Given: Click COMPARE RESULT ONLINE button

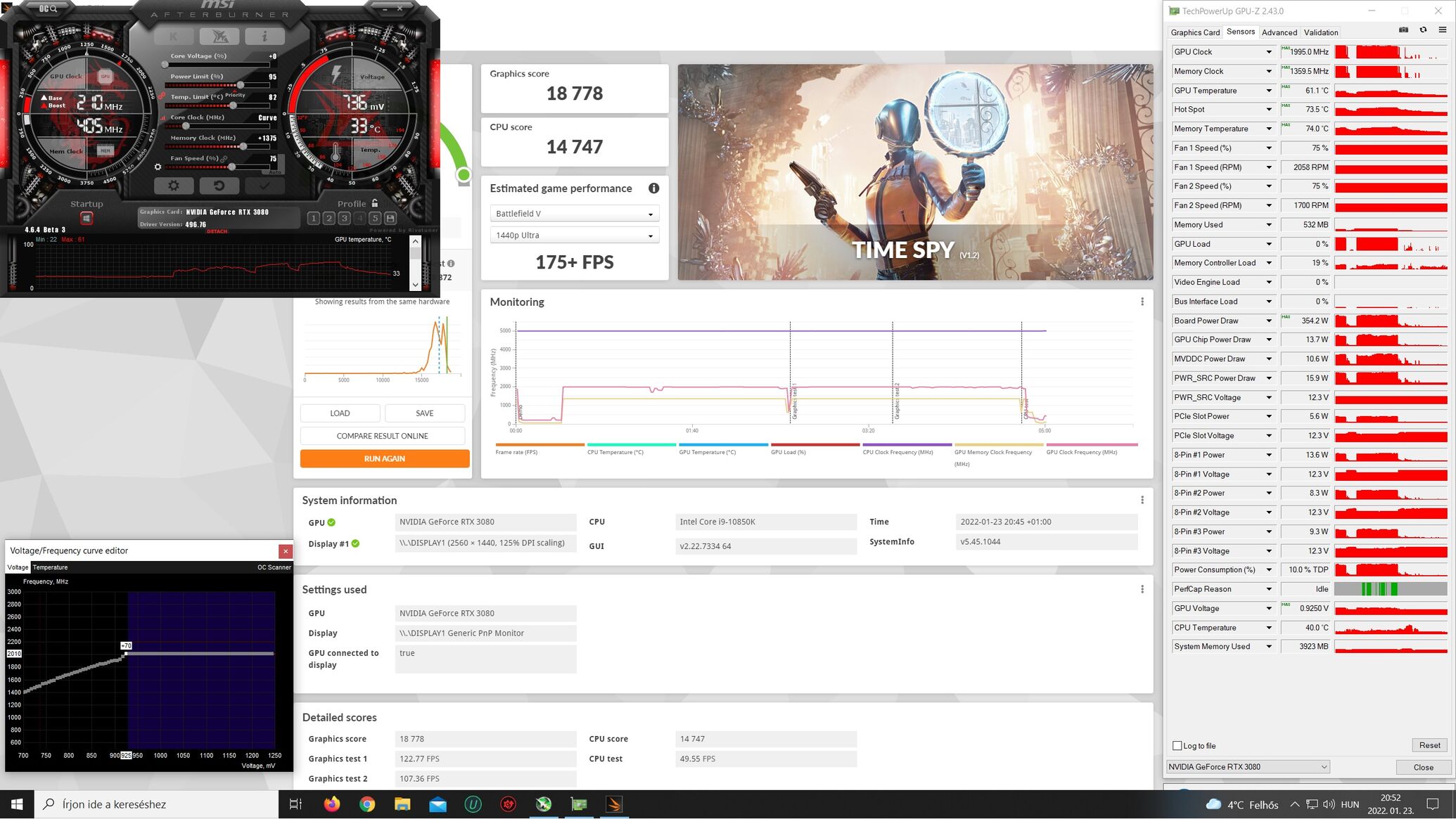Looking at the screenshot, I should click(382, 436).
